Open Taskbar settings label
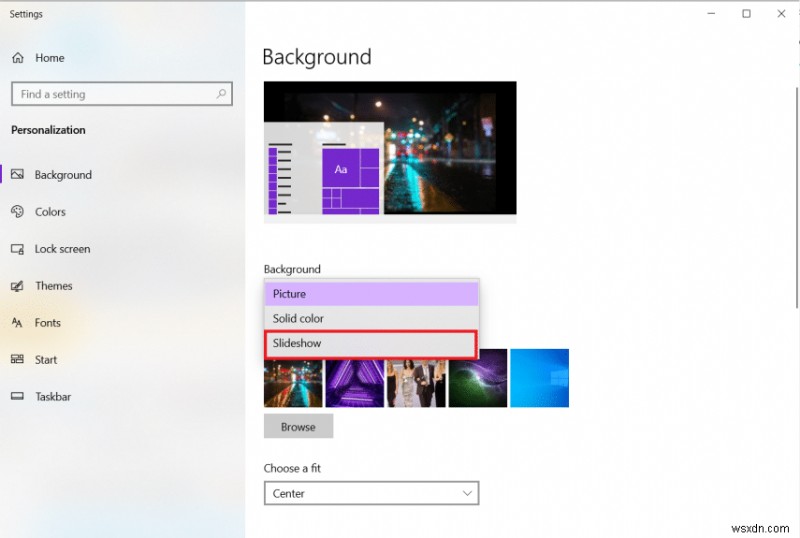The width and height of the screenshot is (800, 538). click(x=53, y=397)
